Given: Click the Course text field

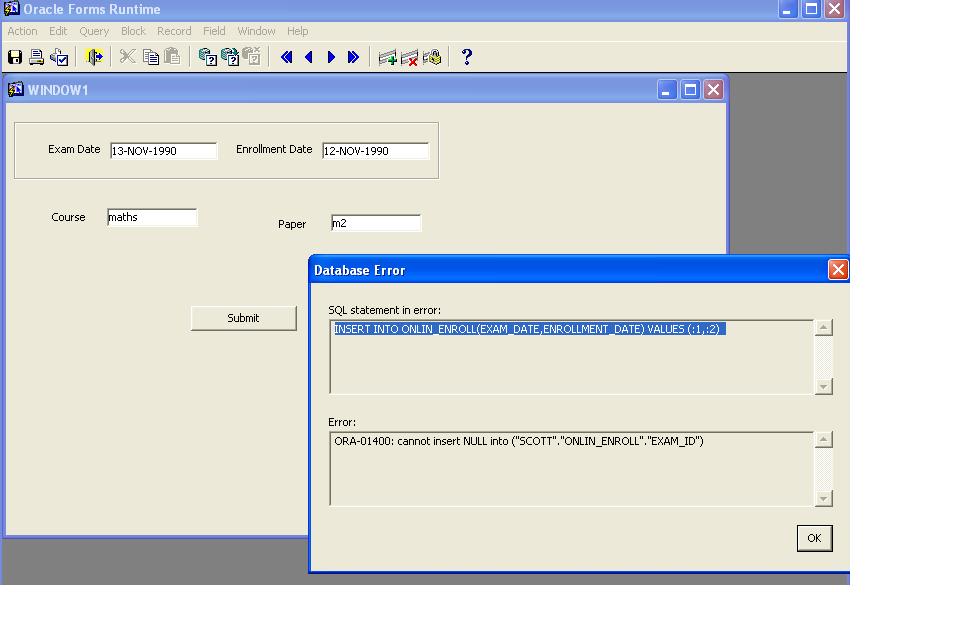Looking at the screenshot, I should (x=152, y=217).
